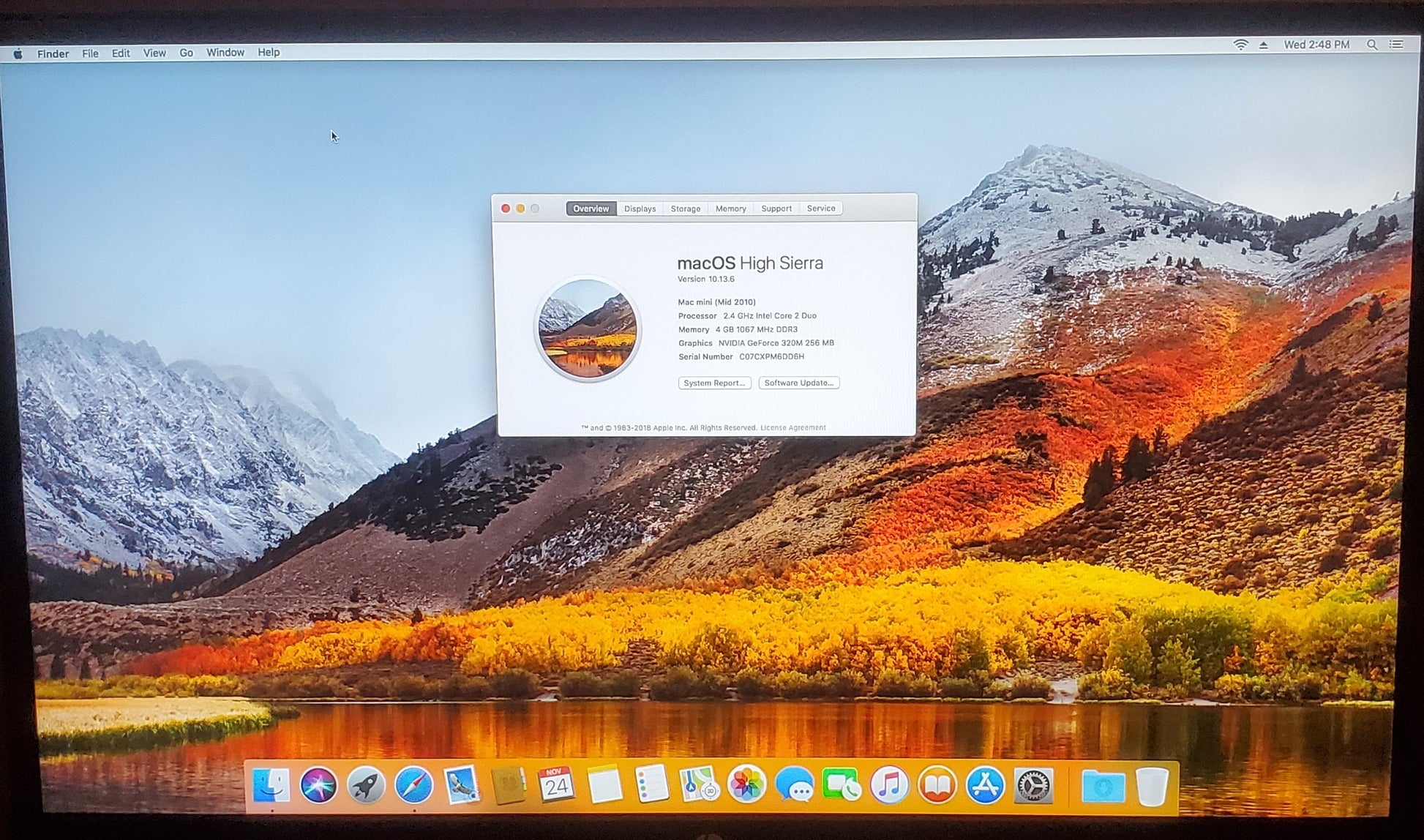The width and height of the screenshot is (1424, 840).
Task: Select the Overview tab
Action: pyautogui.click(x=591, y=209)
